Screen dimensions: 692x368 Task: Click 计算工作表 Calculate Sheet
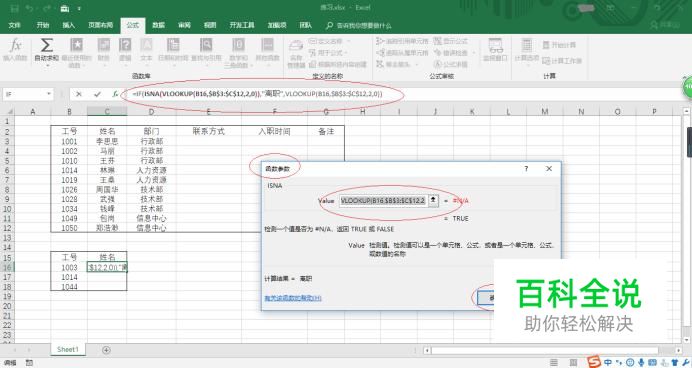click(x=562, y=60)
